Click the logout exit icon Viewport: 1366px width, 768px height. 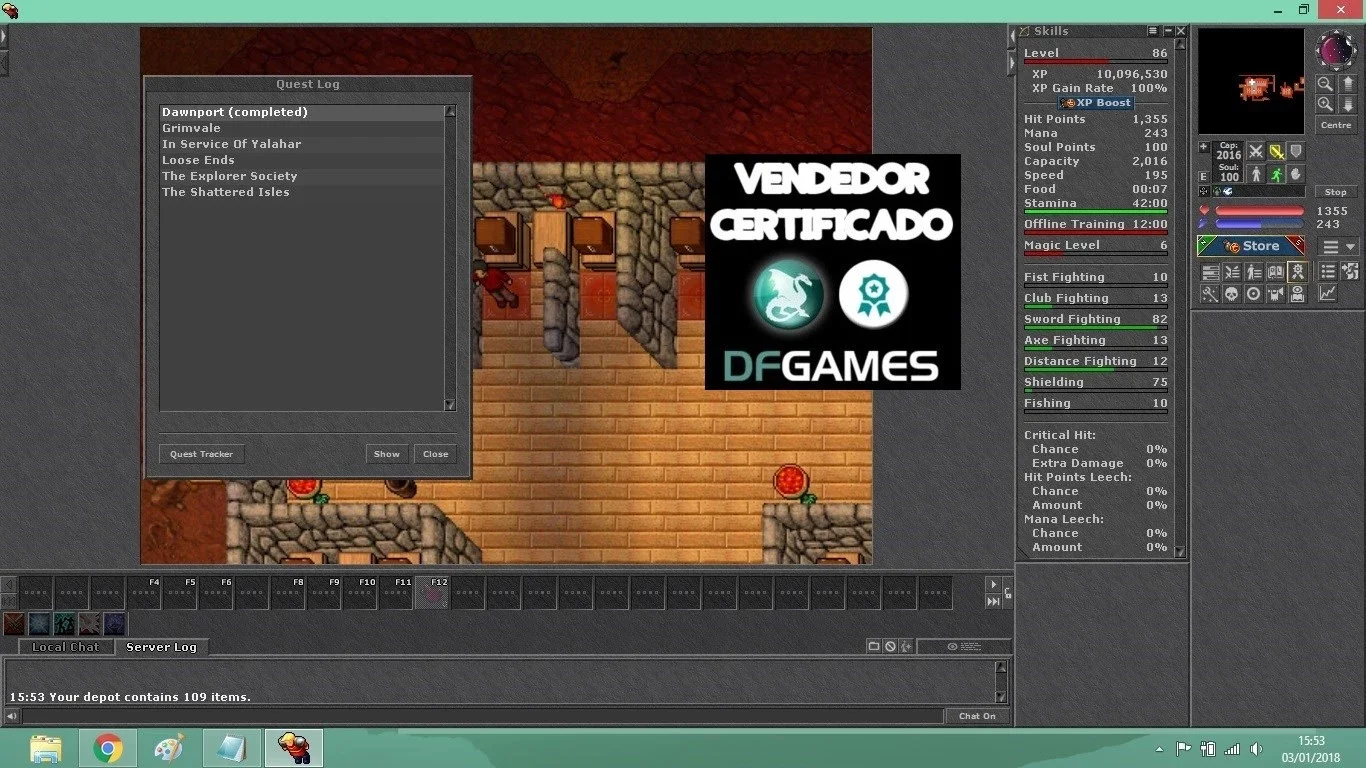pyautogui.click(x=1350, y=271)
